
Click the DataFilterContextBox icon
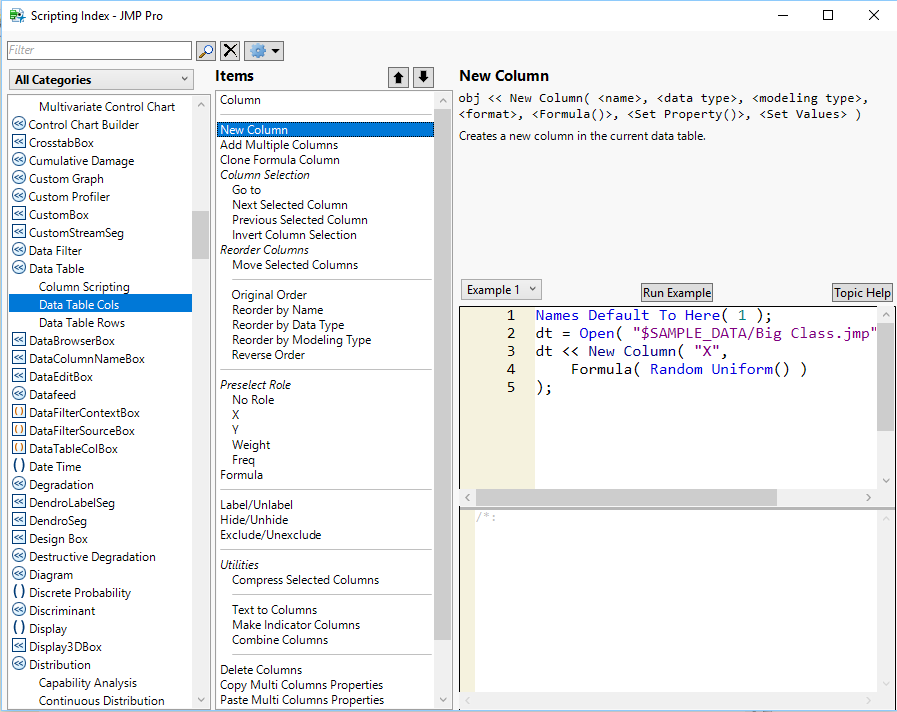(18, 412)
